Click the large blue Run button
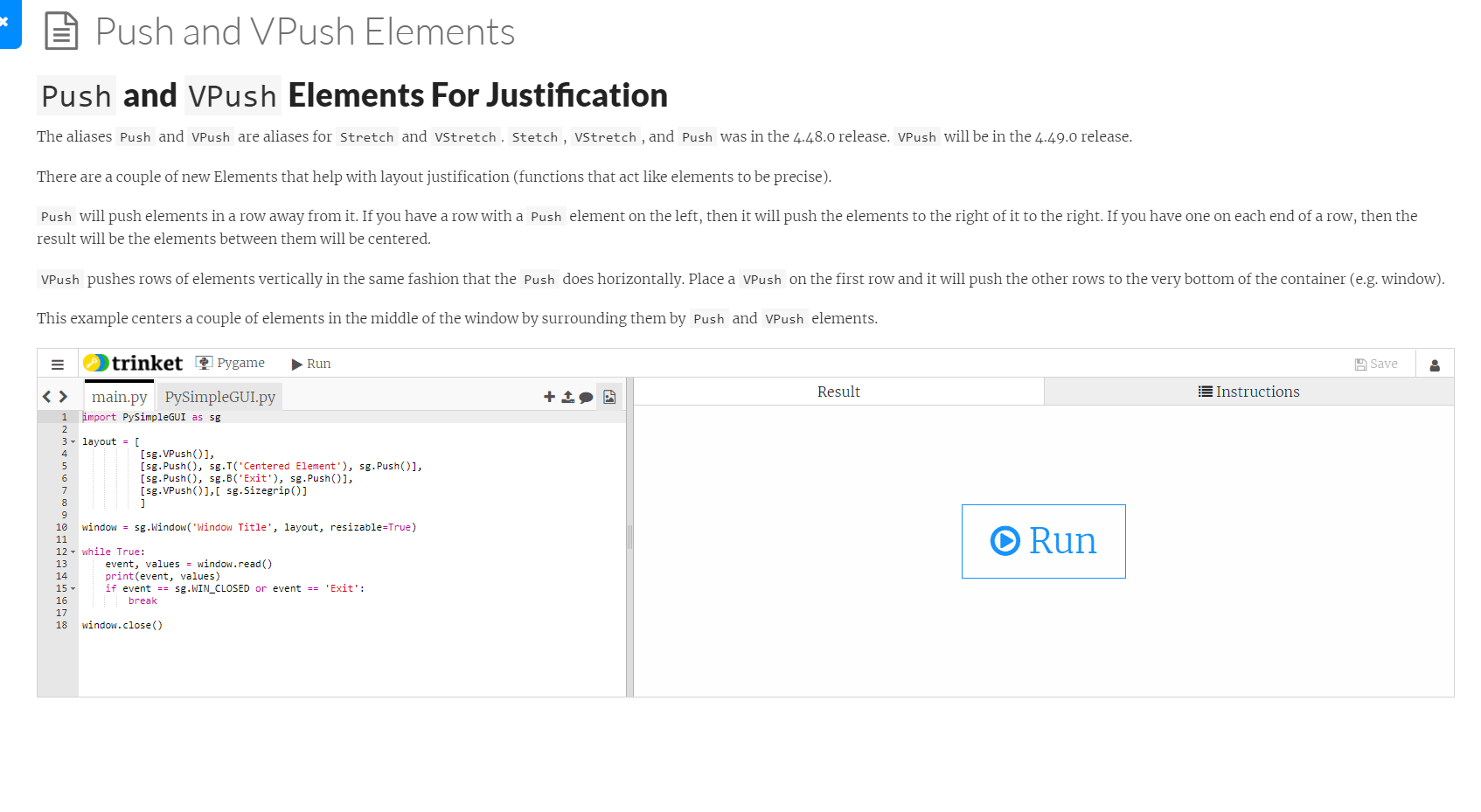This screenshot has height=812, width=1481. pos(1043,541)
